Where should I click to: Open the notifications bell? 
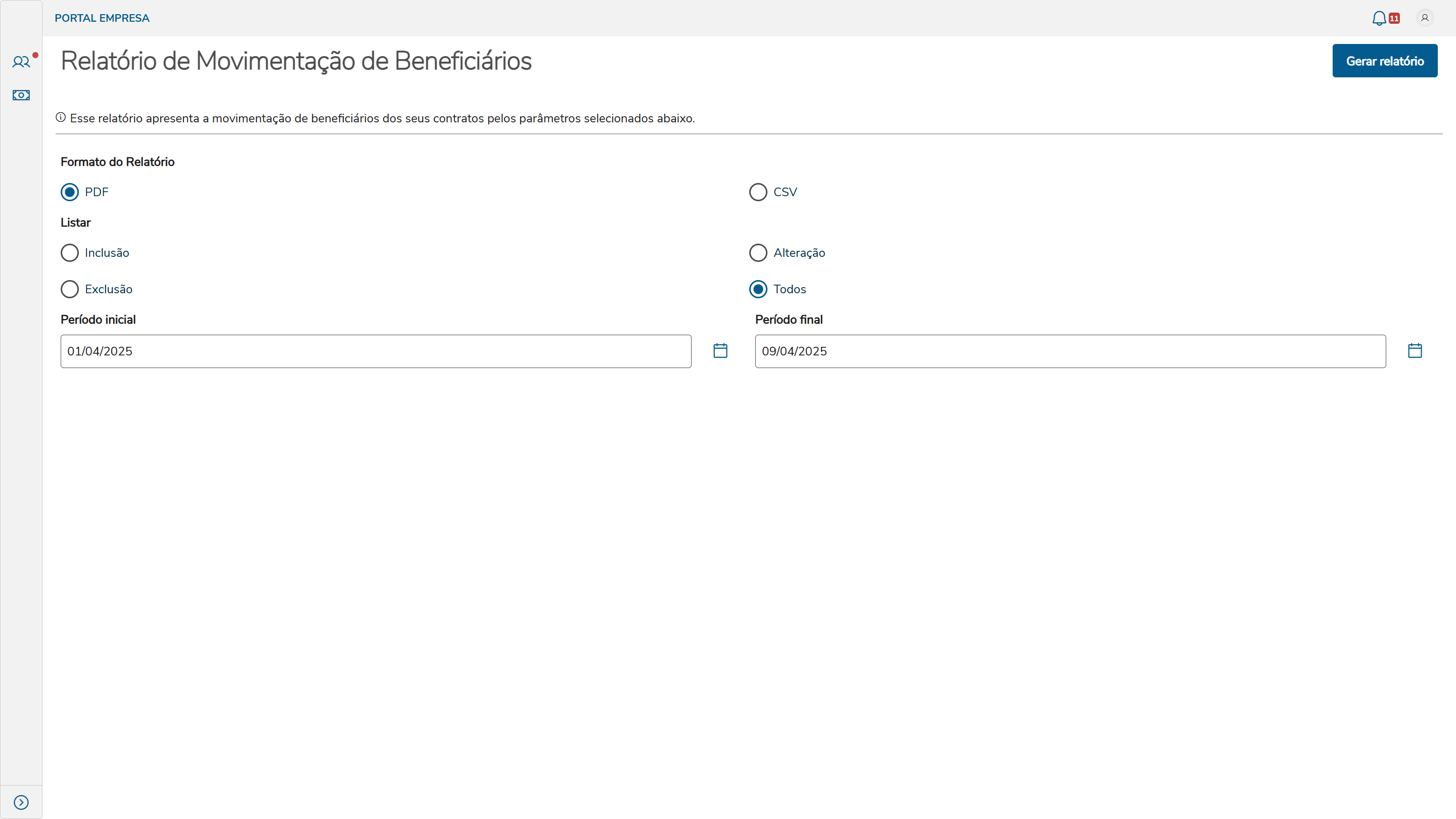1379,18
